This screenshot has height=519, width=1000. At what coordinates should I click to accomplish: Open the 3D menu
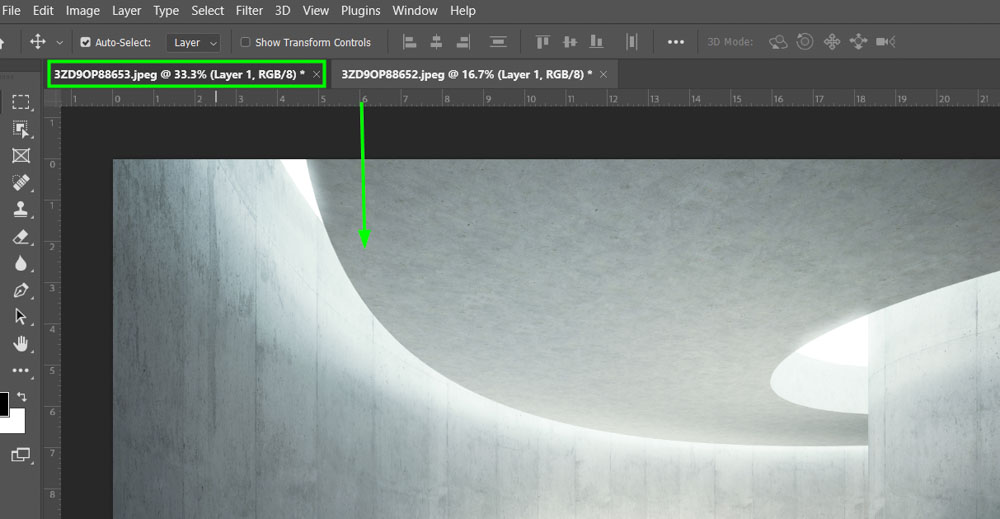pos(283,11)
